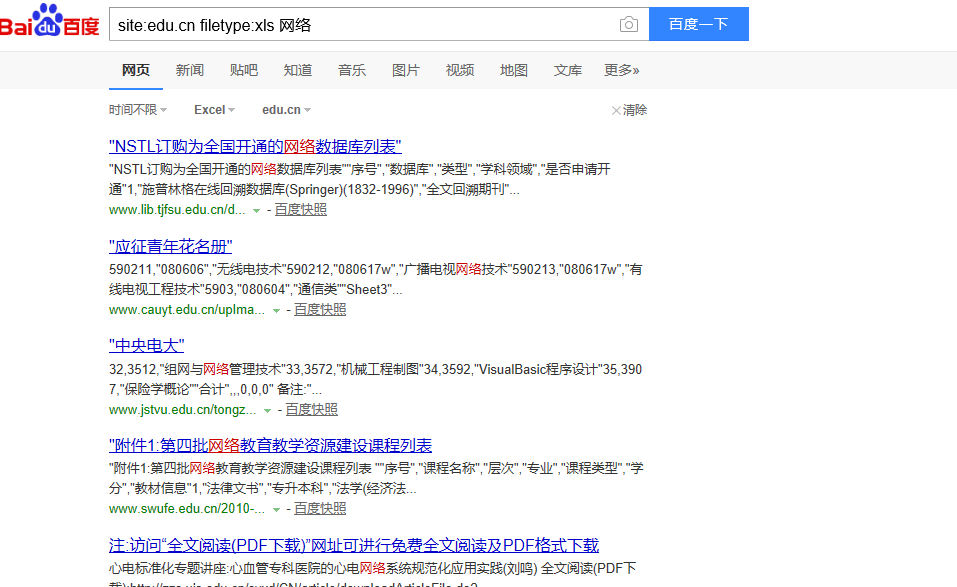957x587 pixels.
Task: Open the 贴吧 tab
Action: click(x=244, y=70)
